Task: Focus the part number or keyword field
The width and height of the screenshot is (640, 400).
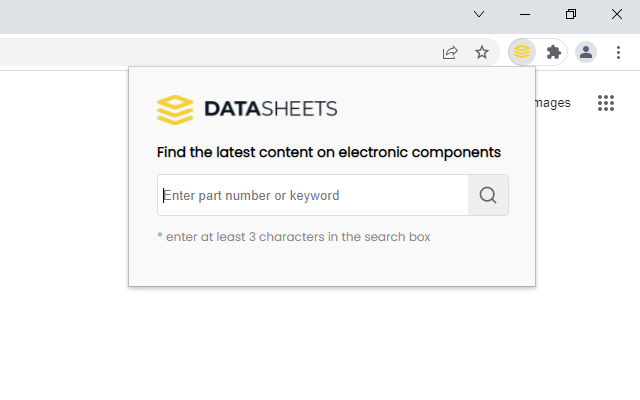Action: coord(313,195)
